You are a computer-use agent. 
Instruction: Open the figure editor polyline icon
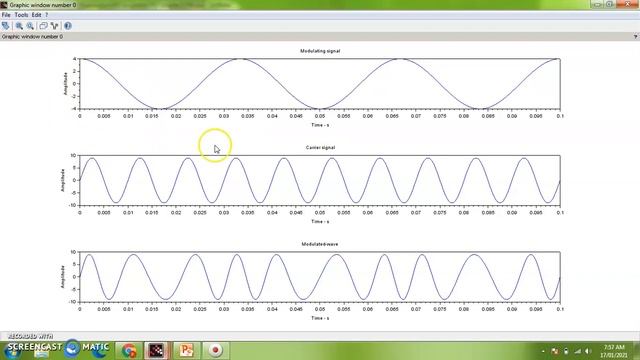pos(54,26)
